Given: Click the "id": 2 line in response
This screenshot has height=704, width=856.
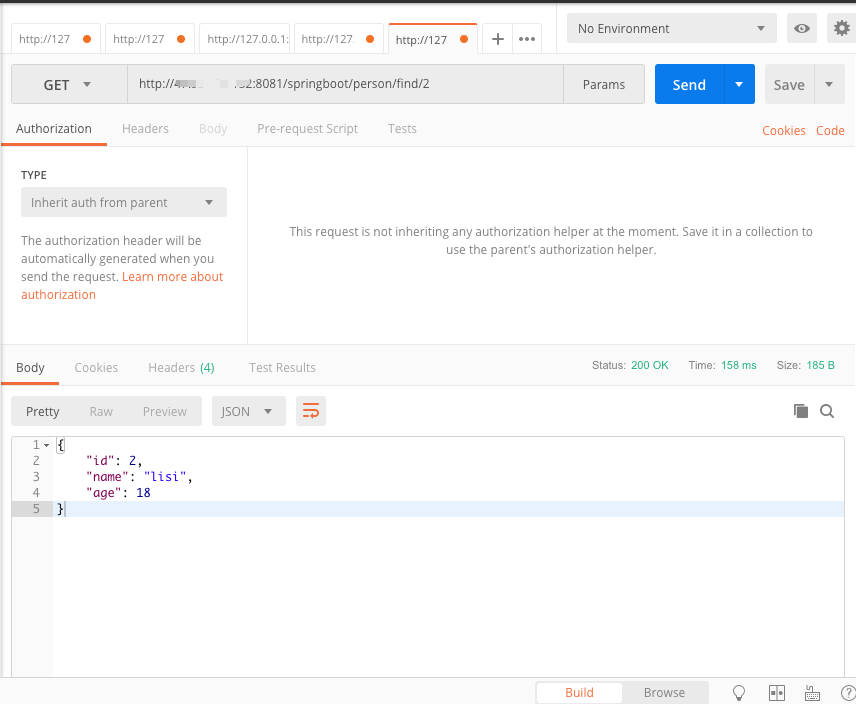Looking at the screenshot, I should [x=114, y=461].
